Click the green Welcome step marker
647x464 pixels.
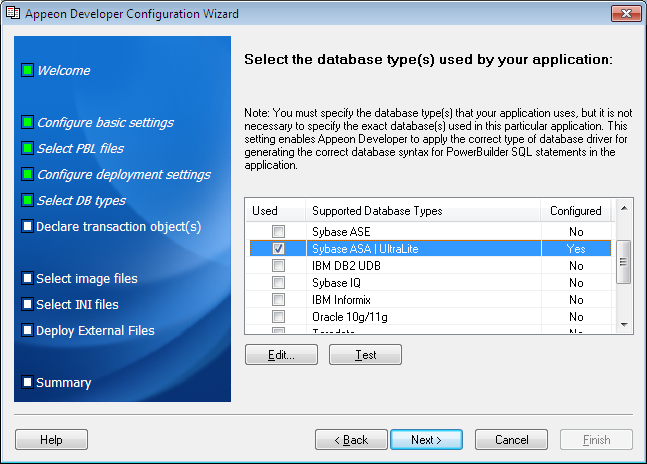point(28,70)
